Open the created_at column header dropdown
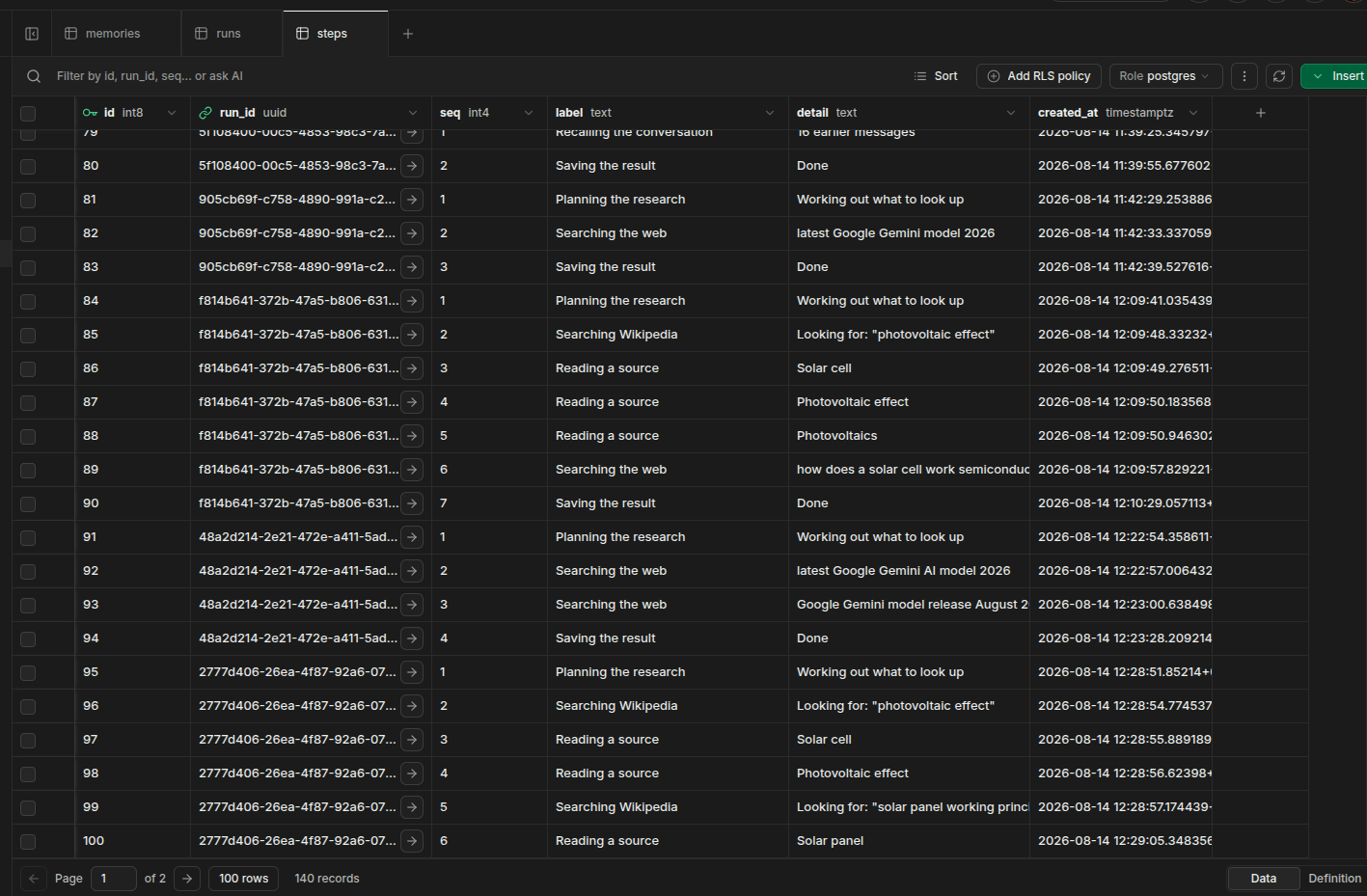This screenshot has width=1367, height=896. click(1193, 113)
